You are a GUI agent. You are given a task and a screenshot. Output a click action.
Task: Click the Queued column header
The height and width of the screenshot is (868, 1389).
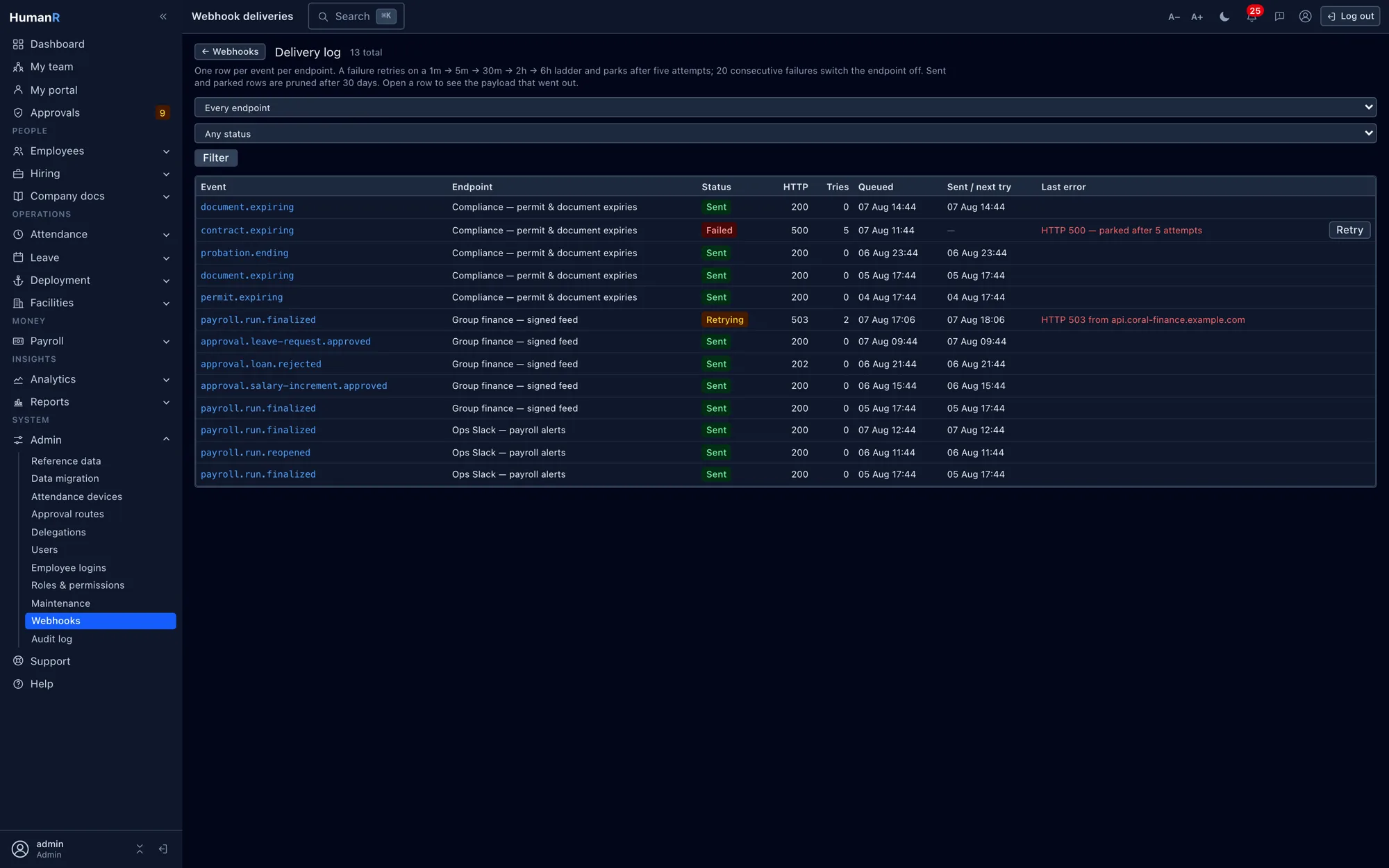pyautogui.click(x=875, y=187)
